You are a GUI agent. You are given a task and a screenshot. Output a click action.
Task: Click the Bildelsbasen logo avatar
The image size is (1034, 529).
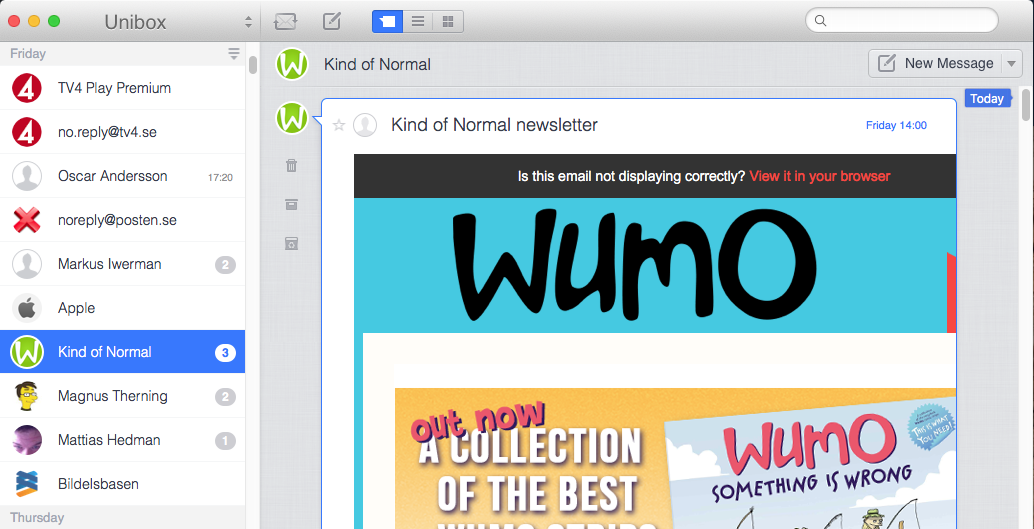coord(27,483)
